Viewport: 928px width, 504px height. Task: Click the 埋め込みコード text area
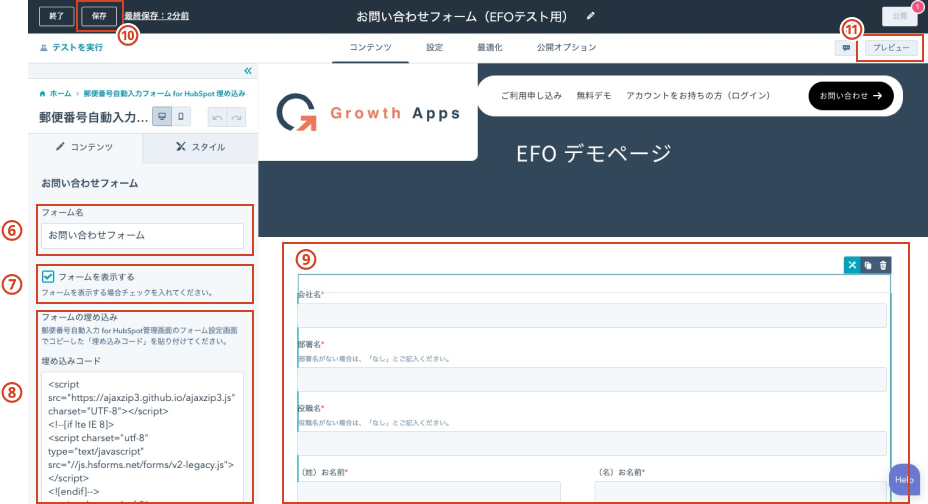tap(142, 437)
